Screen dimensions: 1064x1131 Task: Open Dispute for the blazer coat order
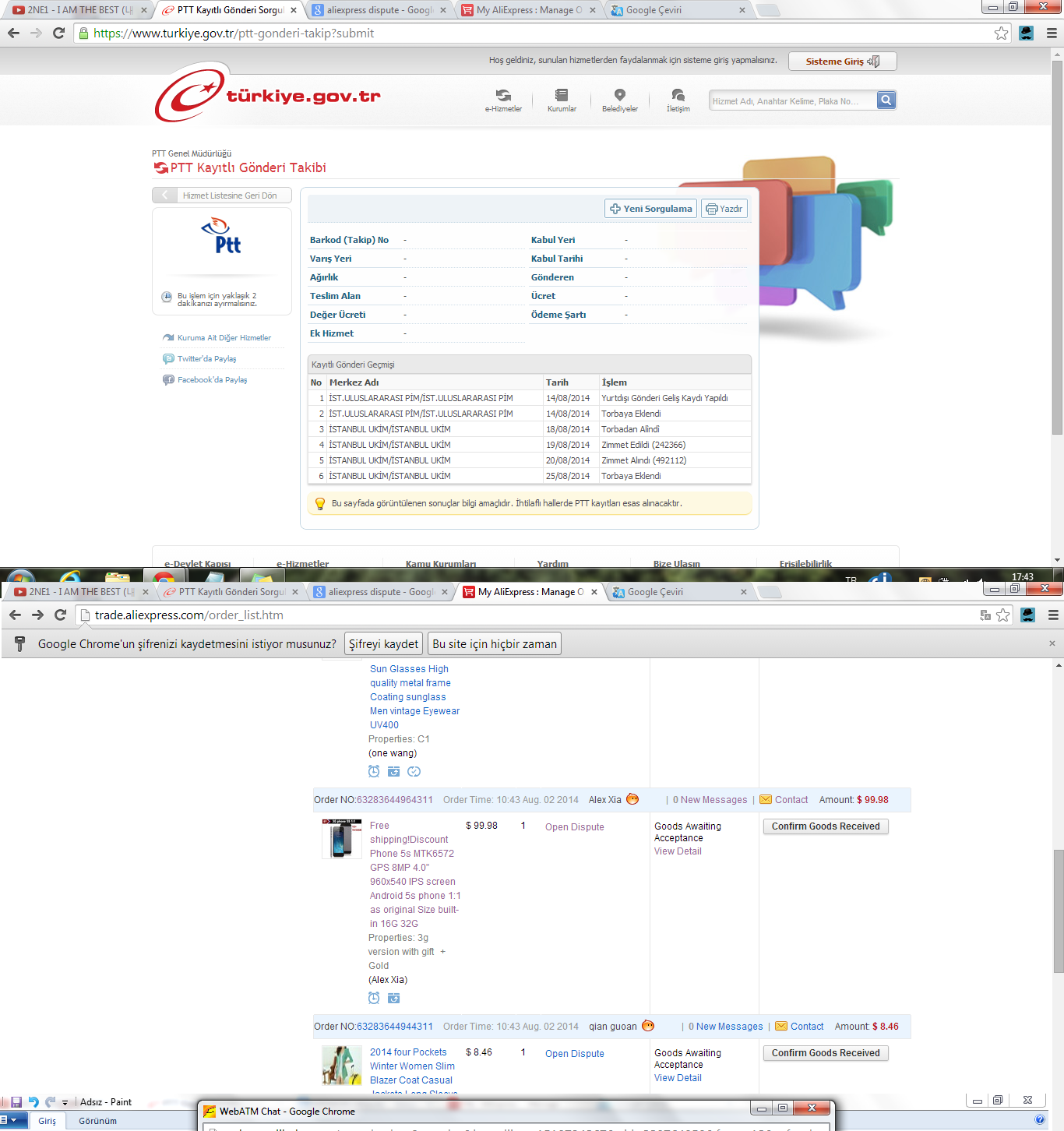(x=575, y=1054)
